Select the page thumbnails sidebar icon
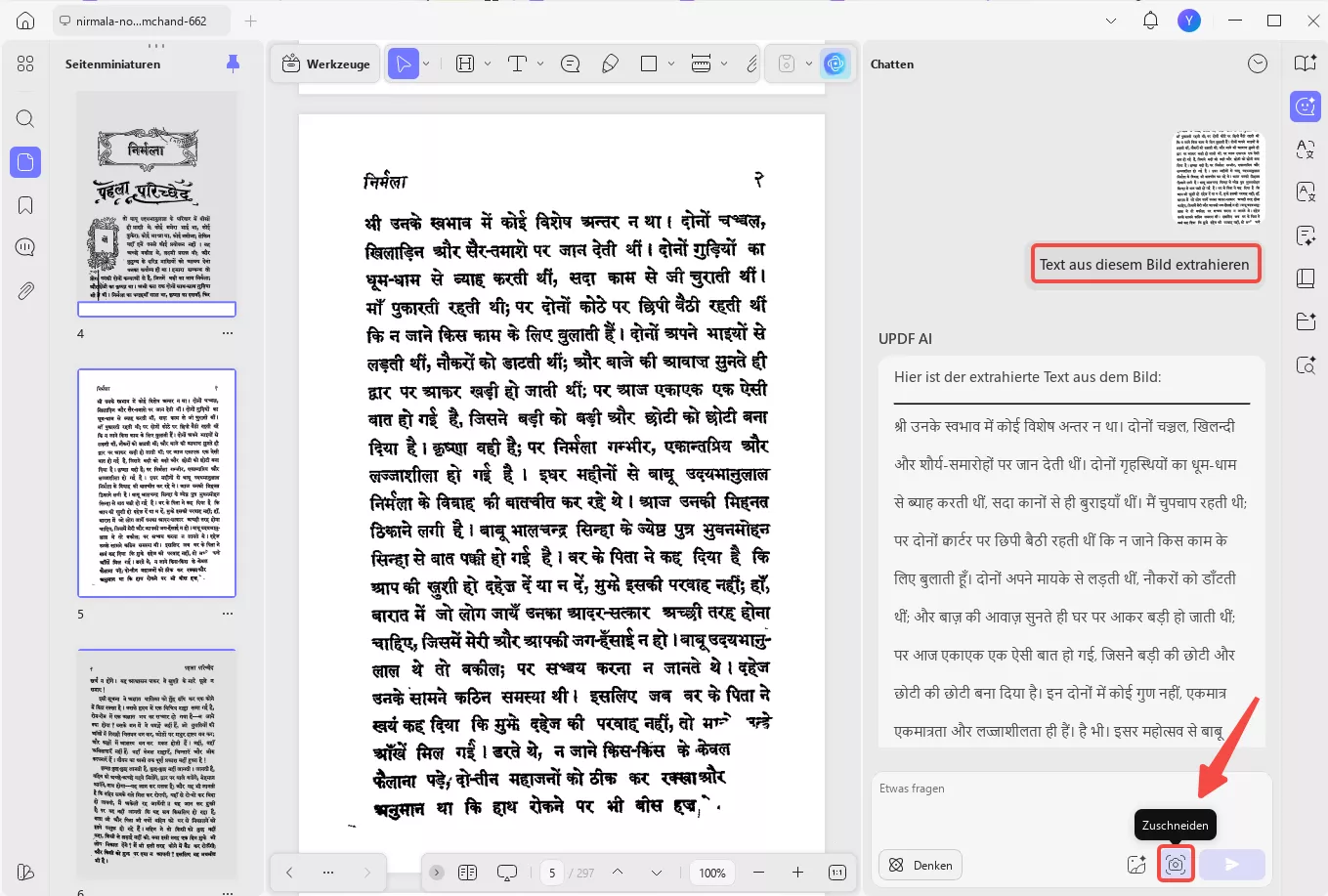 (25, 162)
